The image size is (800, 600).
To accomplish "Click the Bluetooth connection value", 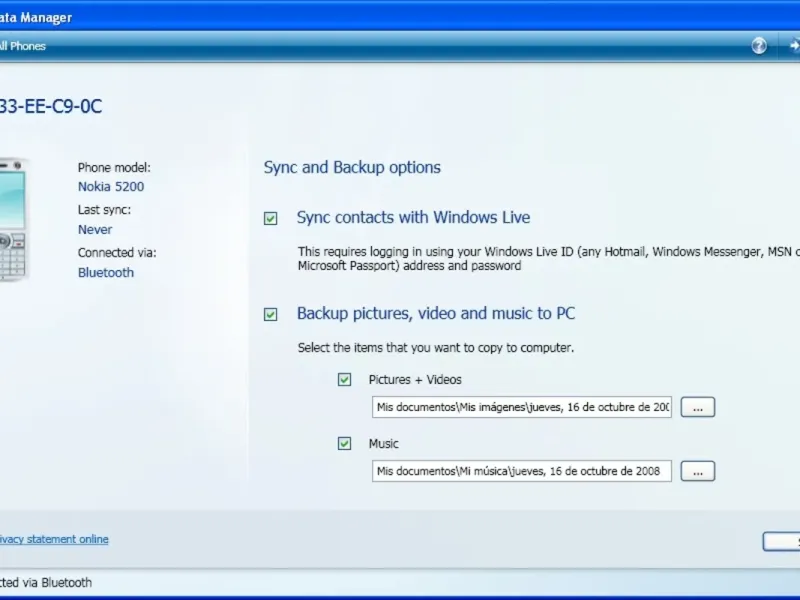I will coord(106,272).
